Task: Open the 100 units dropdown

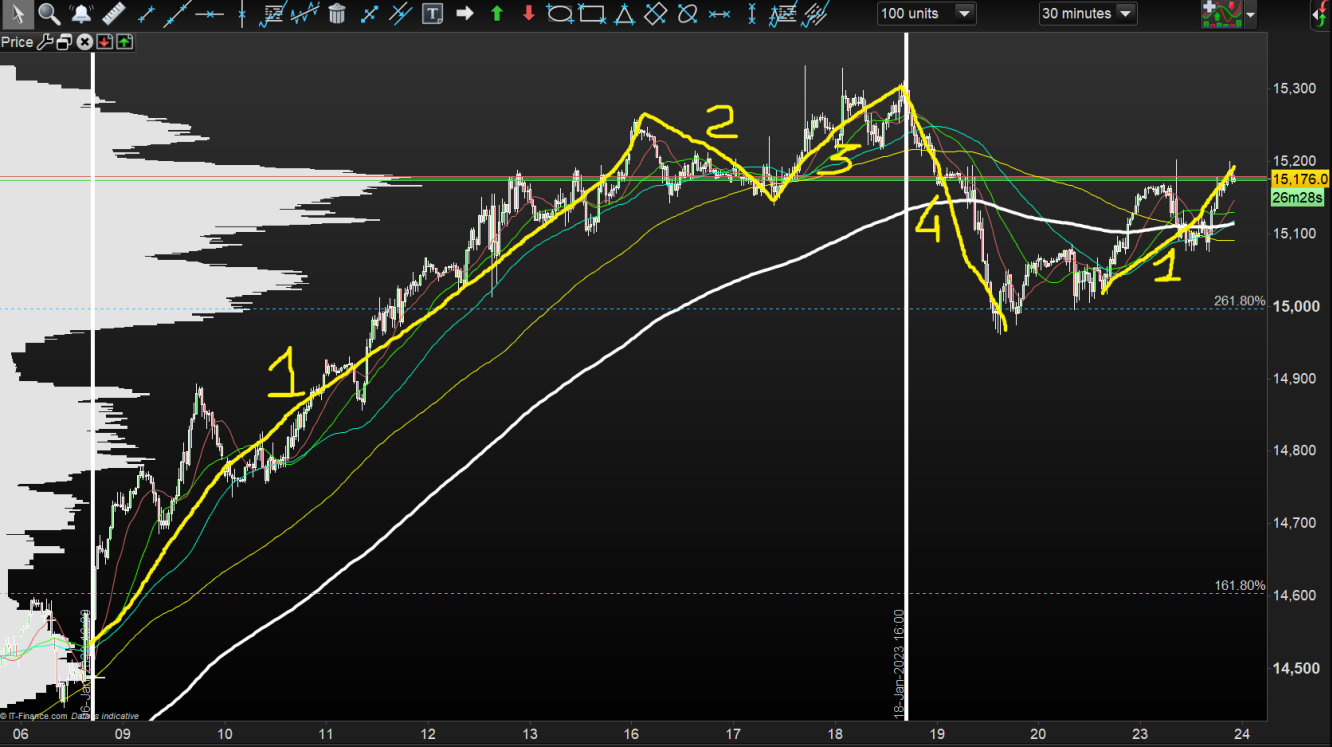Action: point(927,13)
